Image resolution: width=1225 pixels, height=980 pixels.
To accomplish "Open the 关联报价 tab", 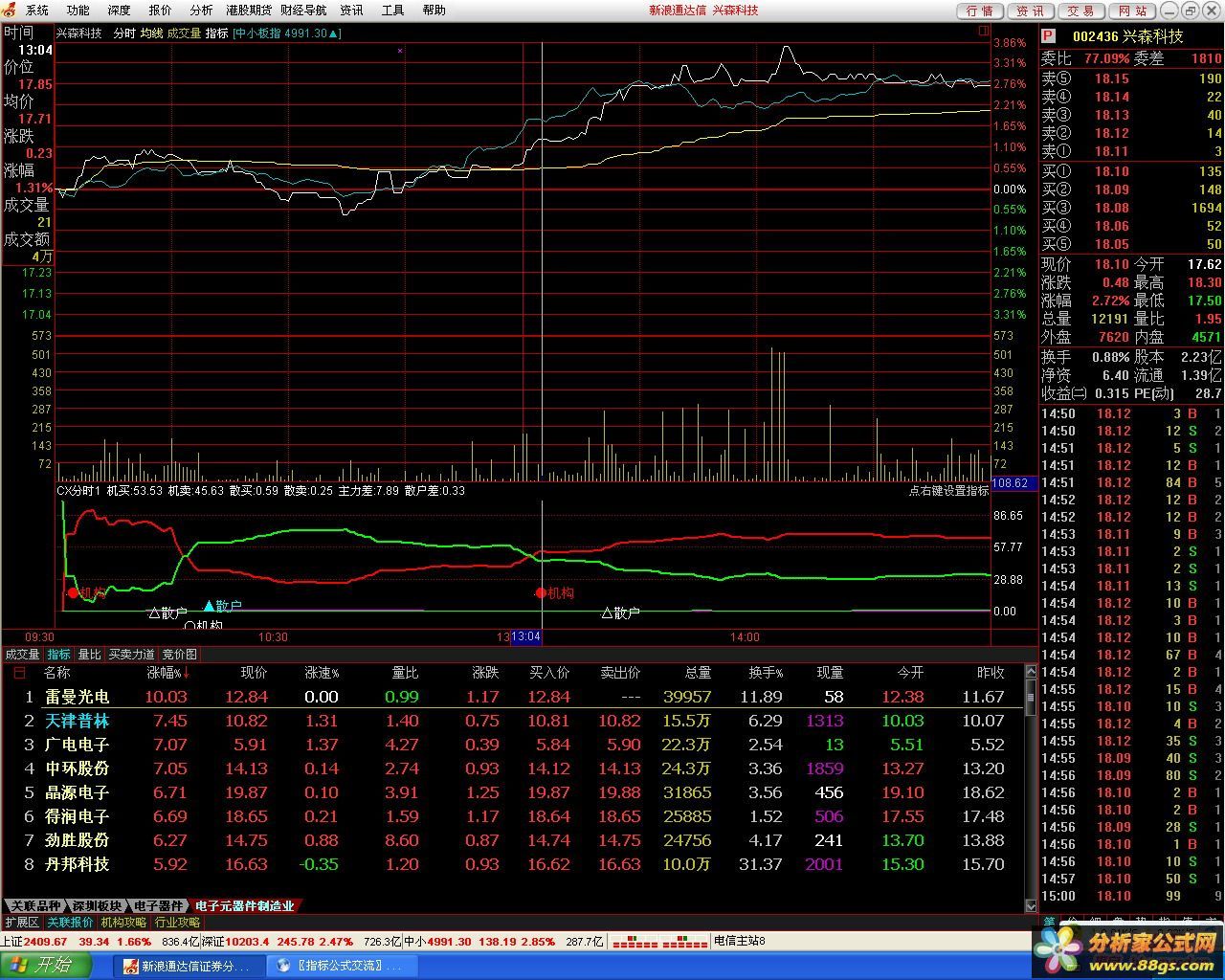I will point(70,923).
